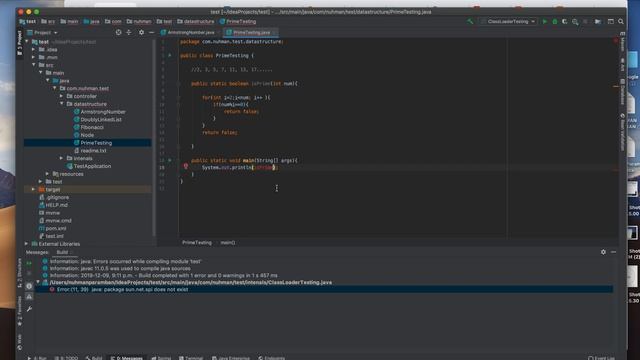Toggle the warnings filter icon in Messages sidebar

[29, 297]
